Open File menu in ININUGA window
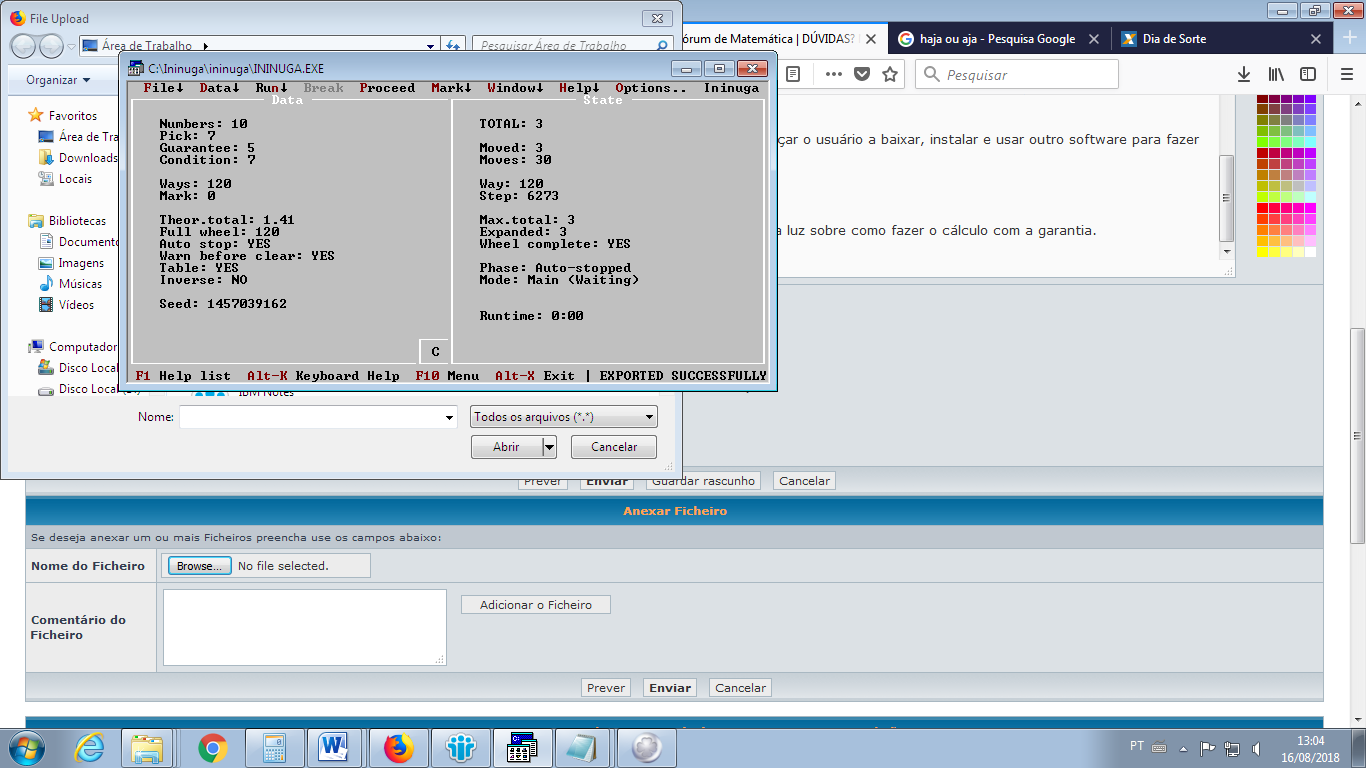 coord(163,88)
